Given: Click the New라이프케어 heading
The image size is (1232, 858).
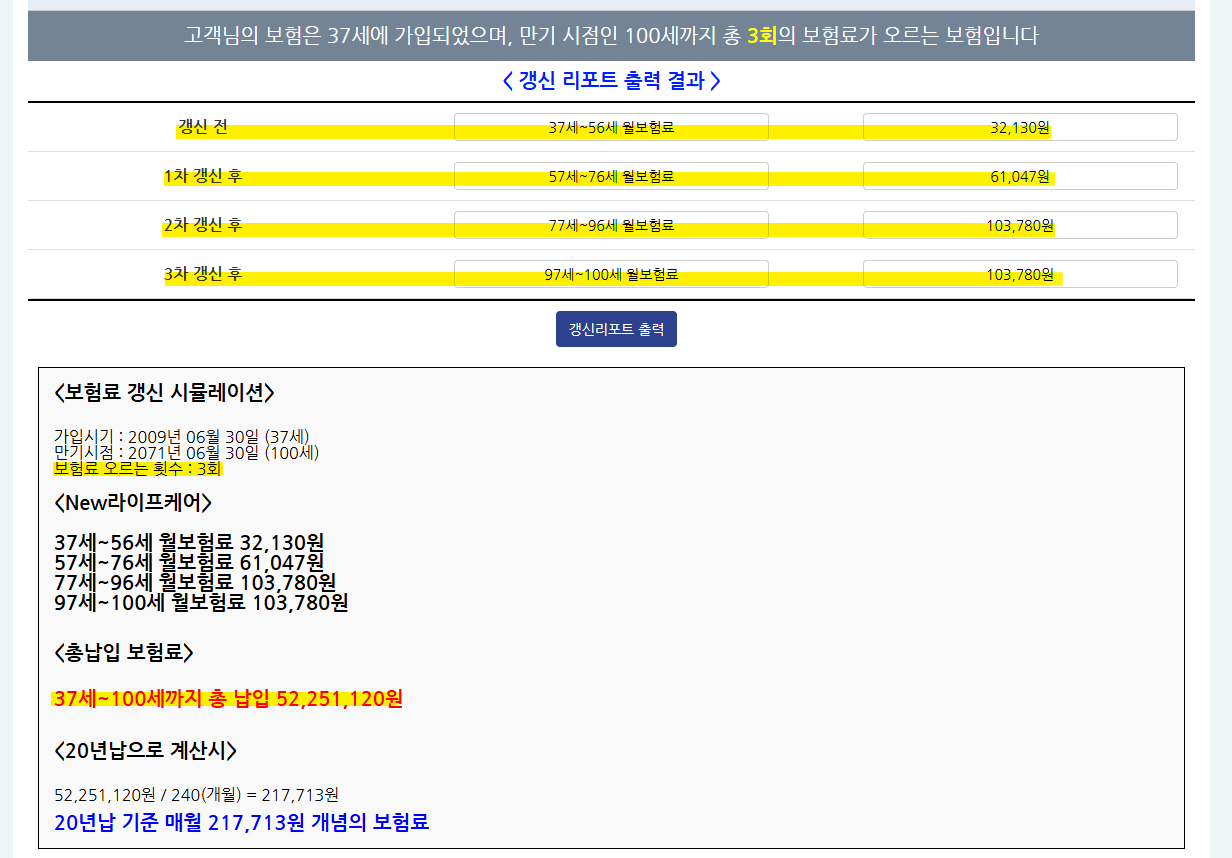Looking at the screenshot, I should [x=133, y=501].
